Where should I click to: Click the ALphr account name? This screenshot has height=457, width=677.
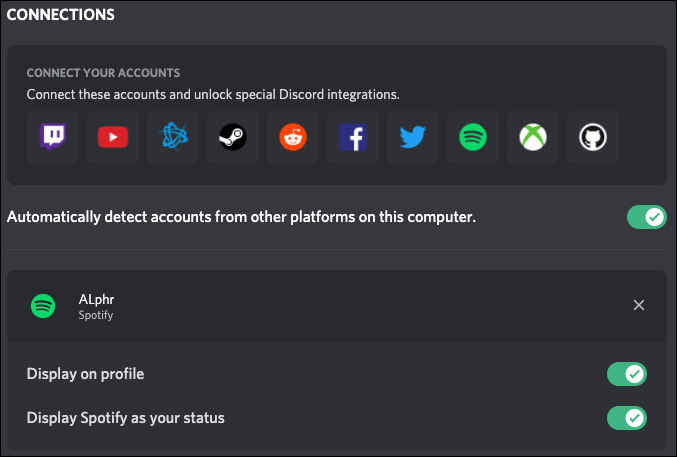96,299
